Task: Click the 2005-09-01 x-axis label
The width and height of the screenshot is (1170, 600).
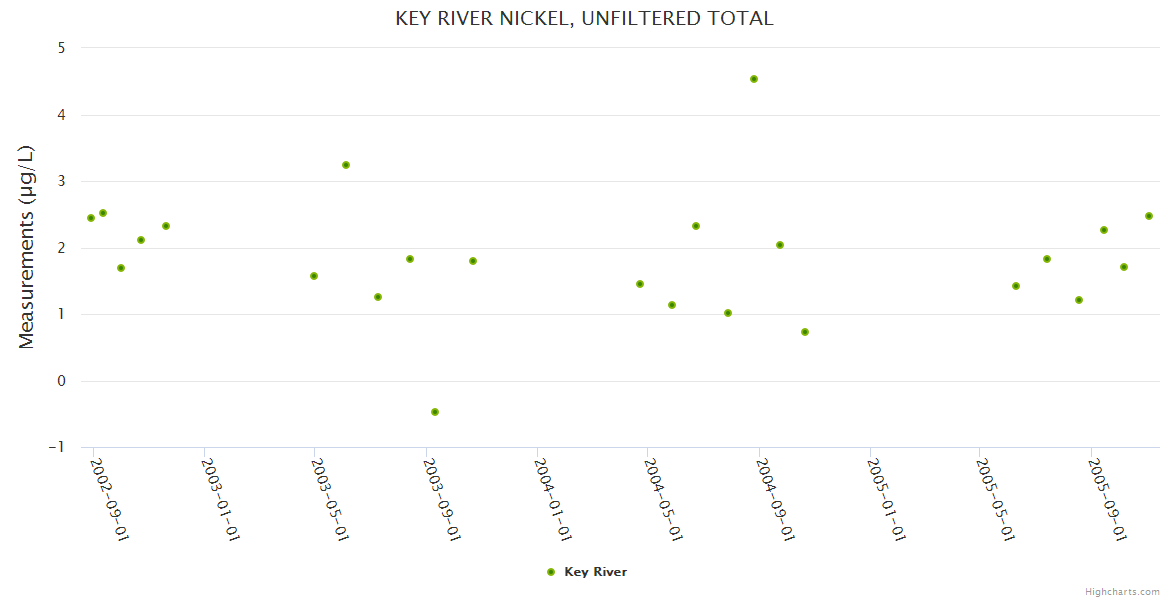Action: (x=1106, y=499)
